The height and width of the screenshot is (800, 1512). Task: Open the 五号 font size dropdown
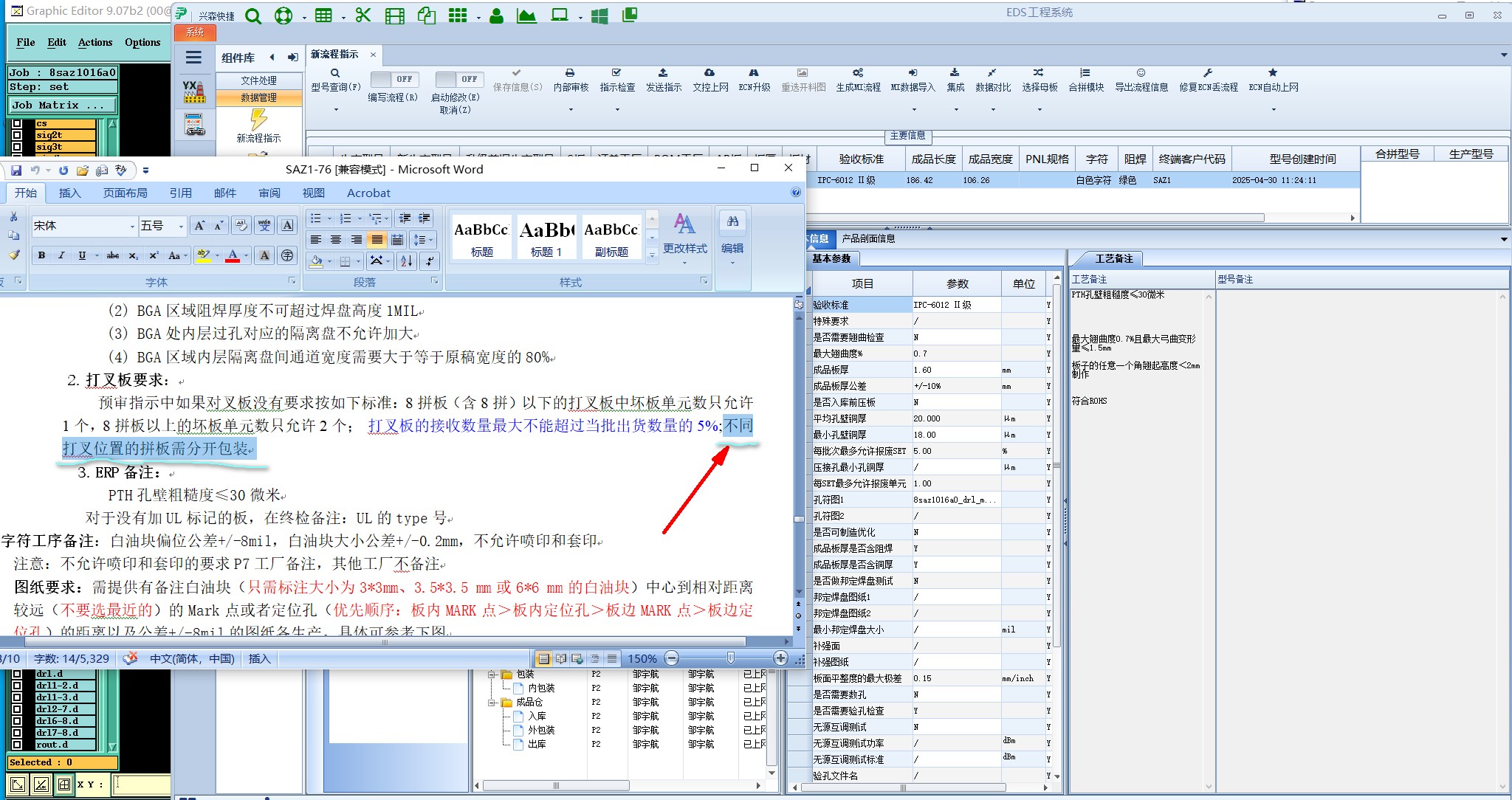click(x=181, y=226)
